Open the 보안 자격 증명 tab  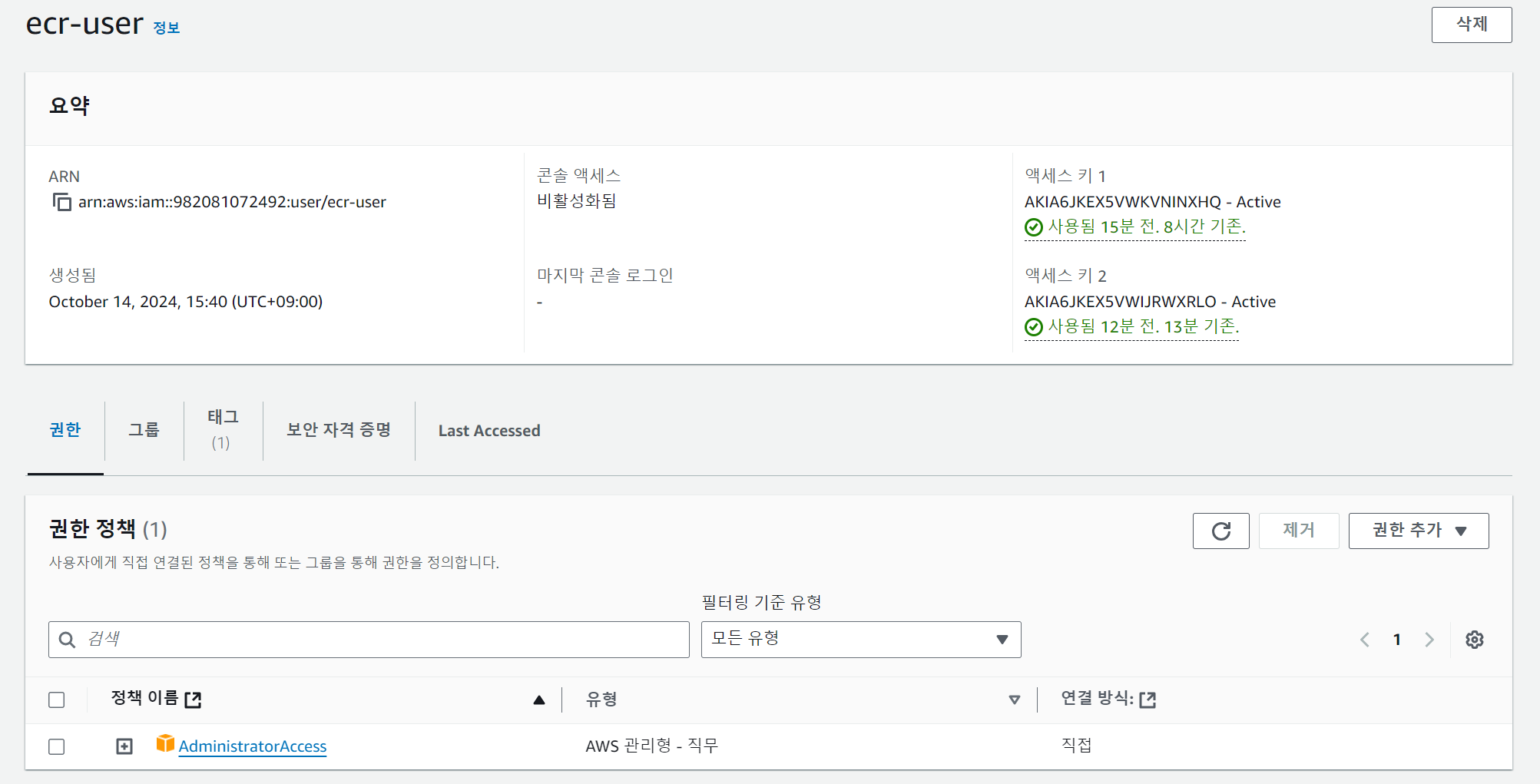tap(339, 430)
